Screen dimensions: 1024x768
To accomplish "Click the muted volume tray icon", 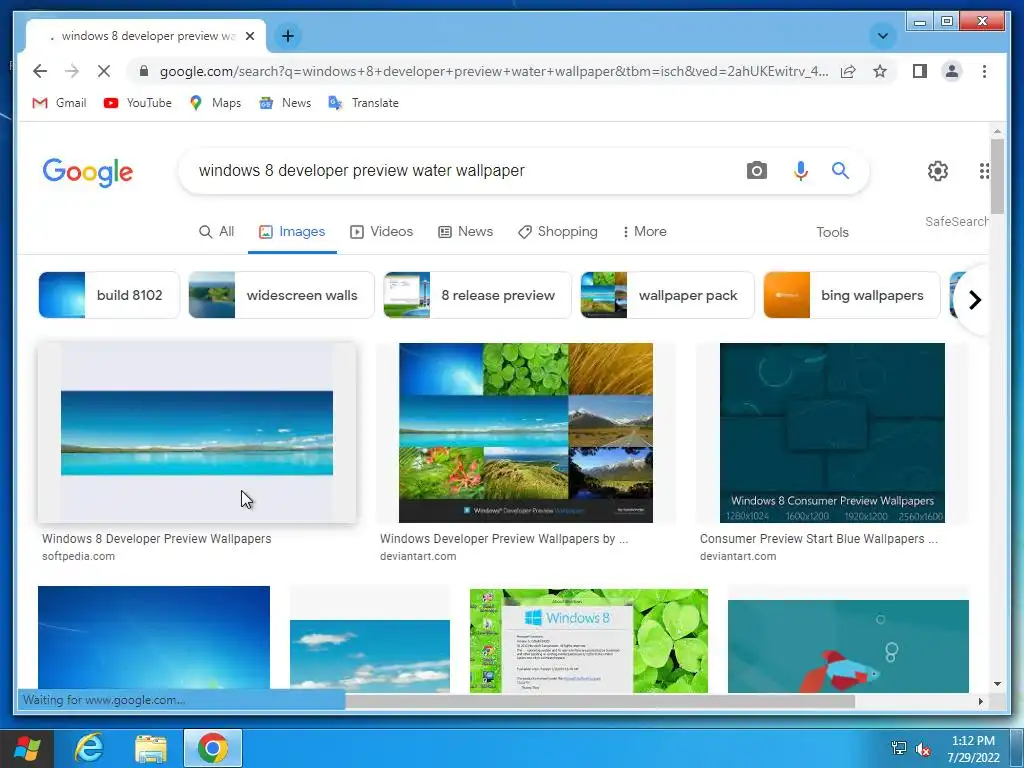I will pyautogui.click(x=923, y=748).
